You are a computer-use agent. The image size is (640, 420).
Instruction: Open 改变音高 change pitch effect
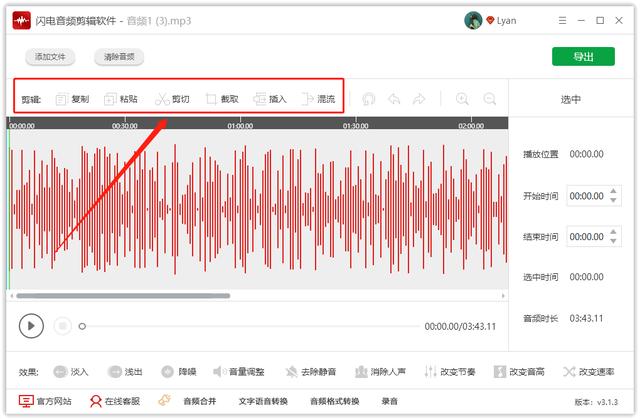click(x=519, y=372)
